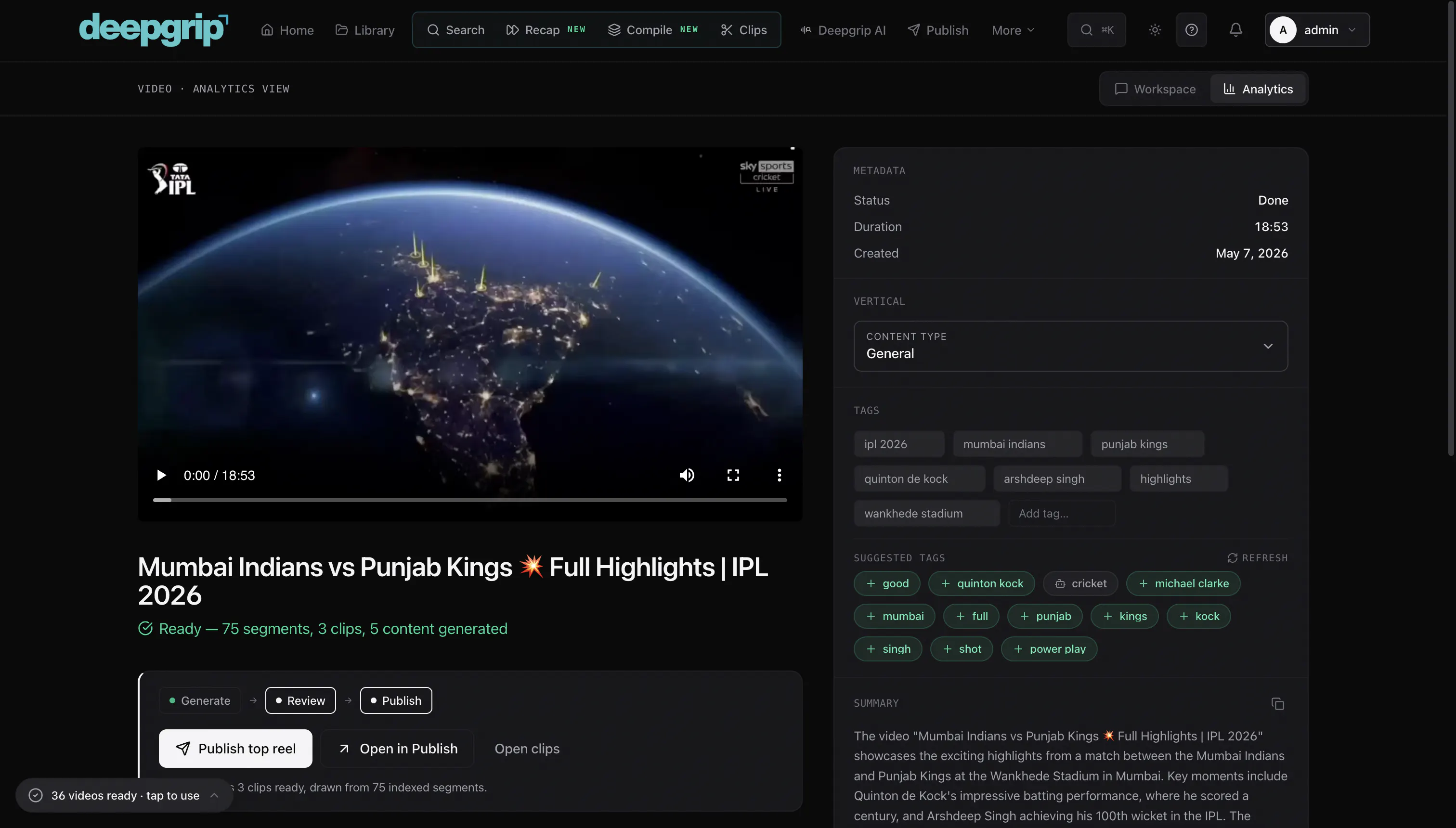Click the video title heading
The height and width of the screenshot is (828, 1456).
[x=453, y=581]
